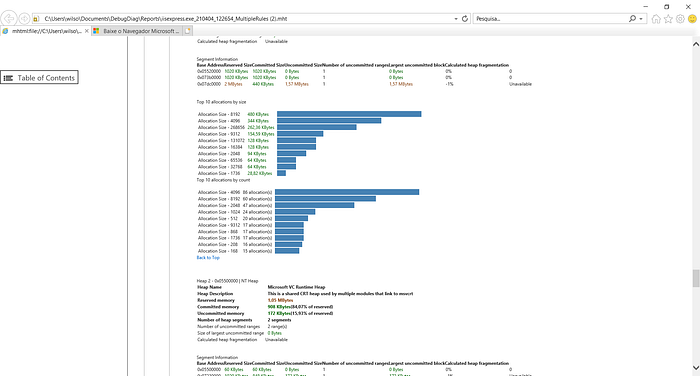
Task: Click the '440 KBytes' committed size cell
Action: click(263, 84)
